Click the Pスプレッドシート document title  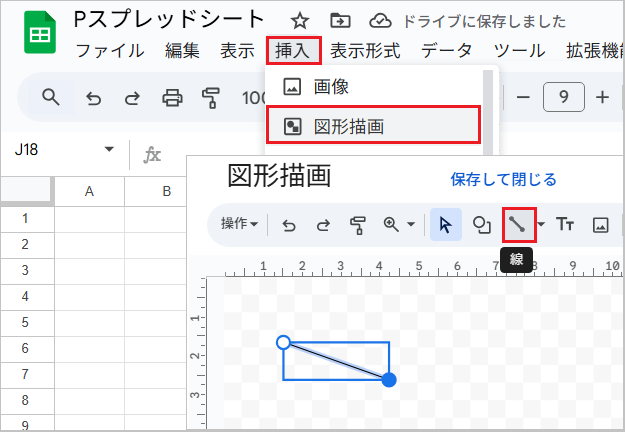(x=169, y=20)
